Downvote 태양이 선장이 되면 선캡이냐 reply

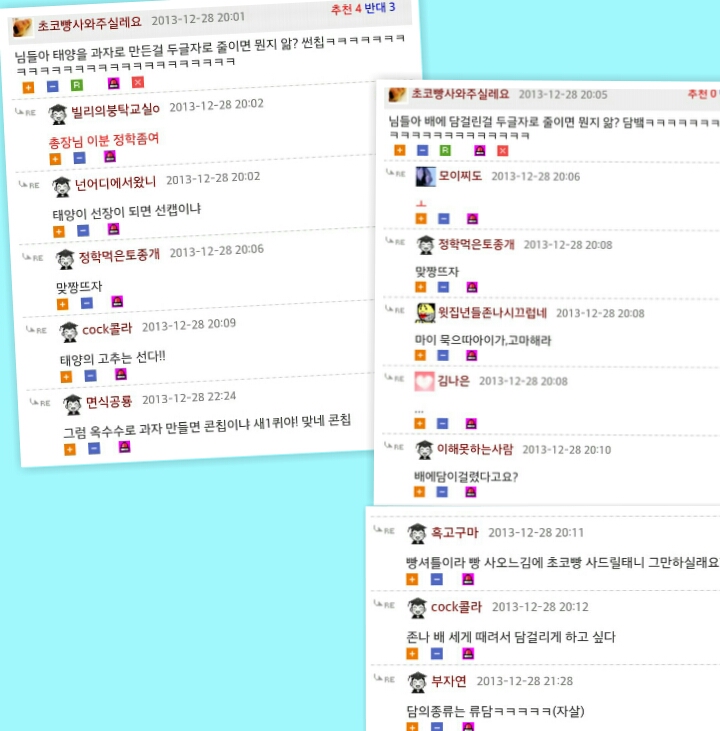tap(83, 230)
